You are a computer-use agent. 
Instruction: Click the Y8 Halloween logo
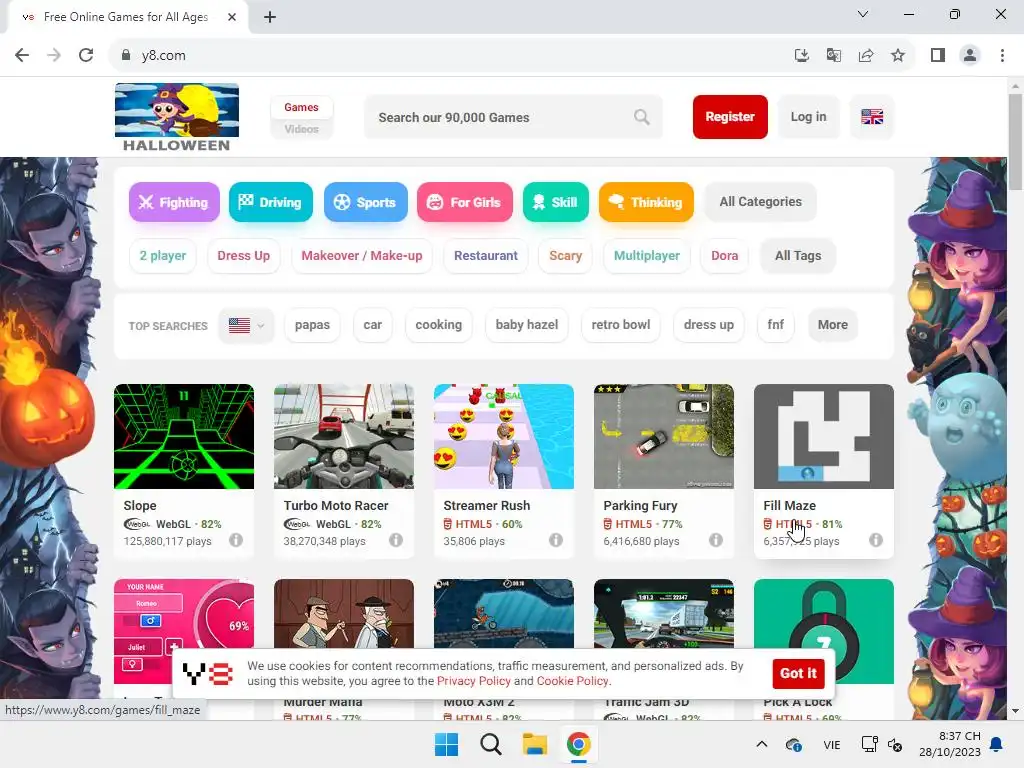click(x=176, y=118)
